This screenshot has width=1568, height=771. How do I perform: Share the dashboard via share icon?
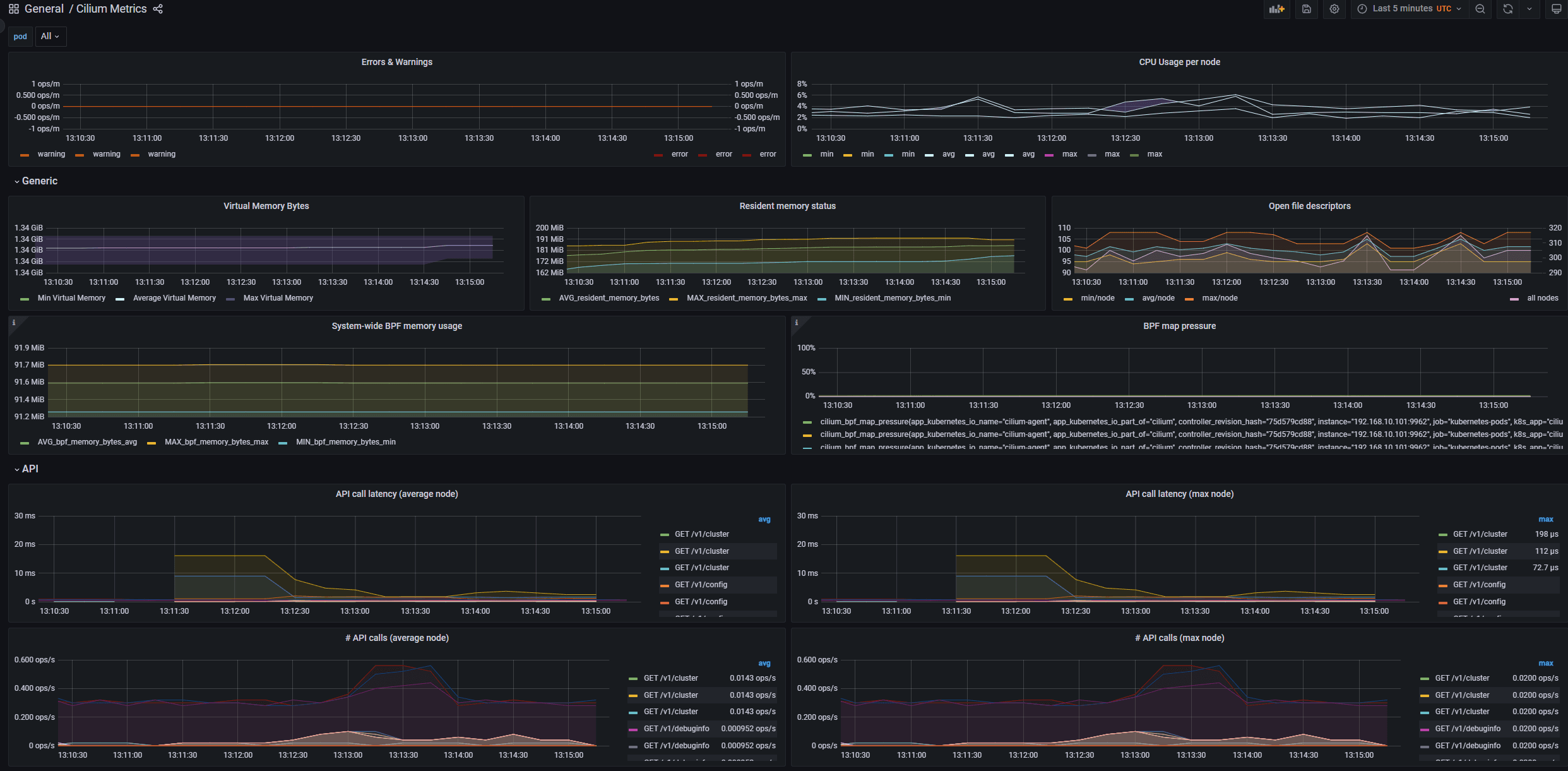(x=158, y=9)
